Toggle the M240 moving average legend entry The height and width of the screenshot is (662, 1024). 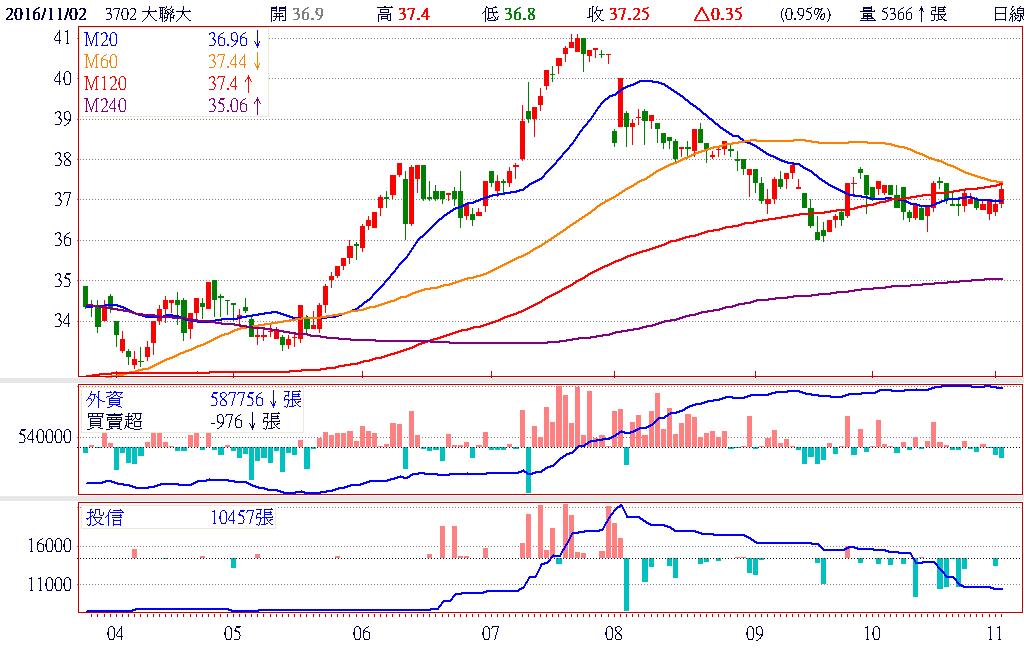click(106, 105)
